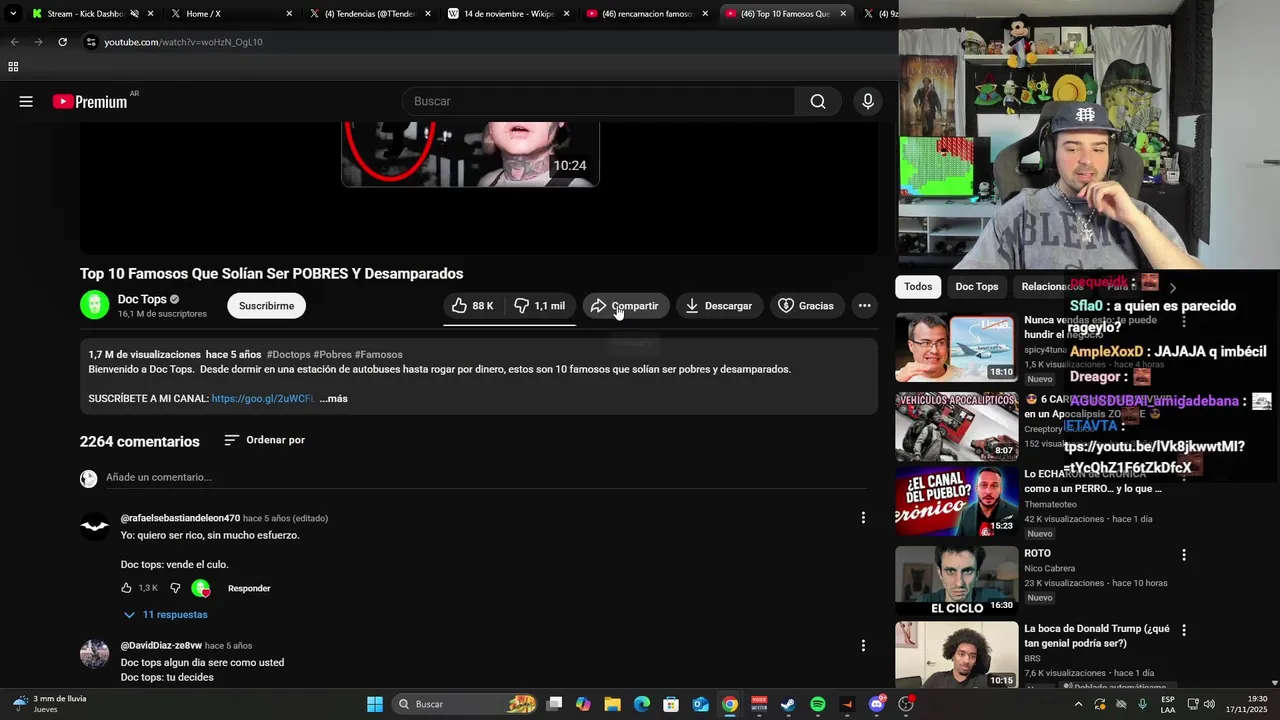This screenshot has width=1280, height=720.
Task: Focus the Añade un comentario field
Action: click(x=486, y=478)
